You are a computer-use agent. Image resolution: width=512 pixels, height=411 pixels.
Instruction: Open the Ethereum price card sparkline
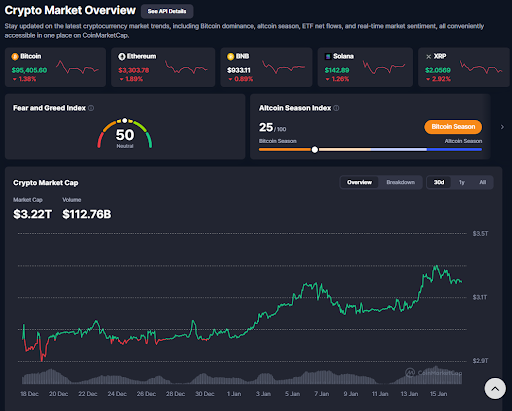tap(186, 68)
